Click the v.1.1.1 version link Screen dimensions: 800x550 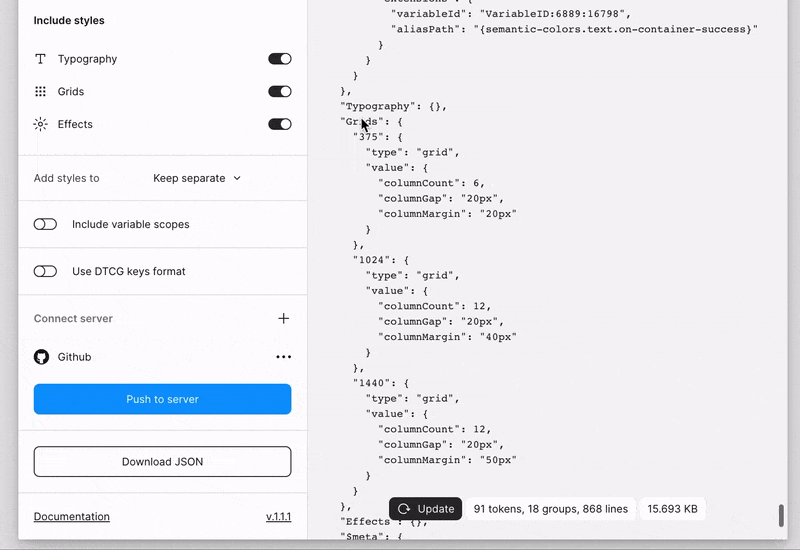(279, 516)
